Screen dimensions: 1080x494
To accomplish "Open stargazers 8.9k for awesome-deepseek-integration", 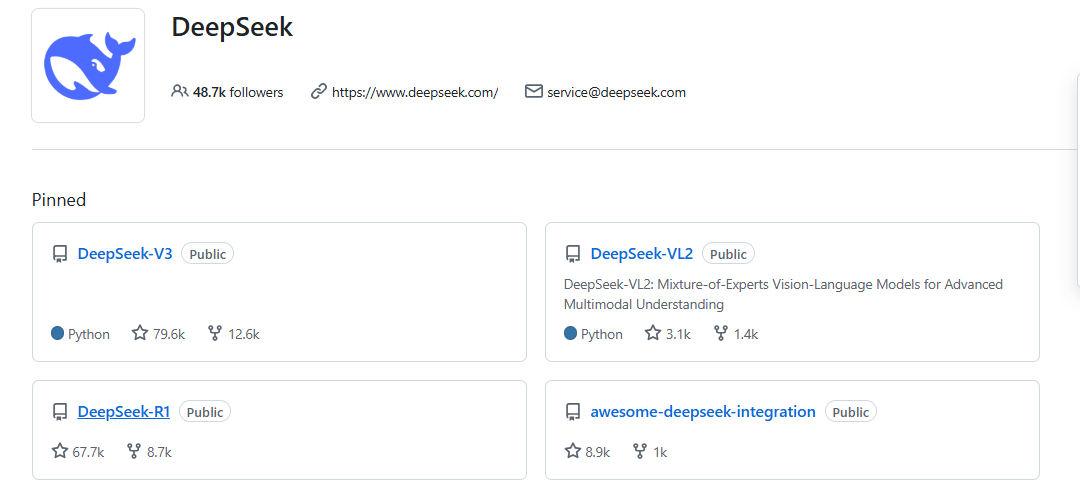I will (587, 452).
